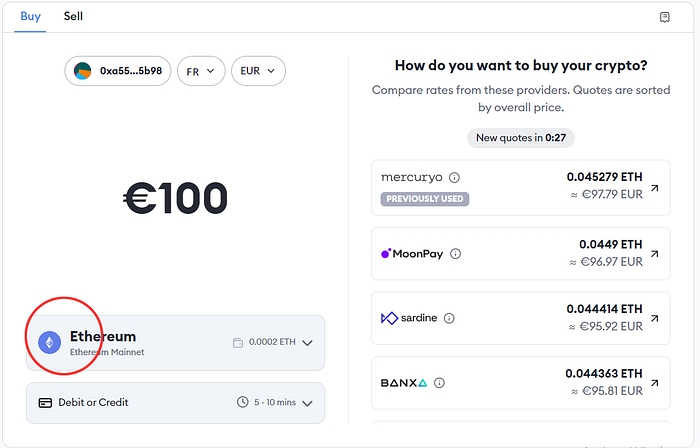Open sardine quote arrow icon

pos(654,318)
